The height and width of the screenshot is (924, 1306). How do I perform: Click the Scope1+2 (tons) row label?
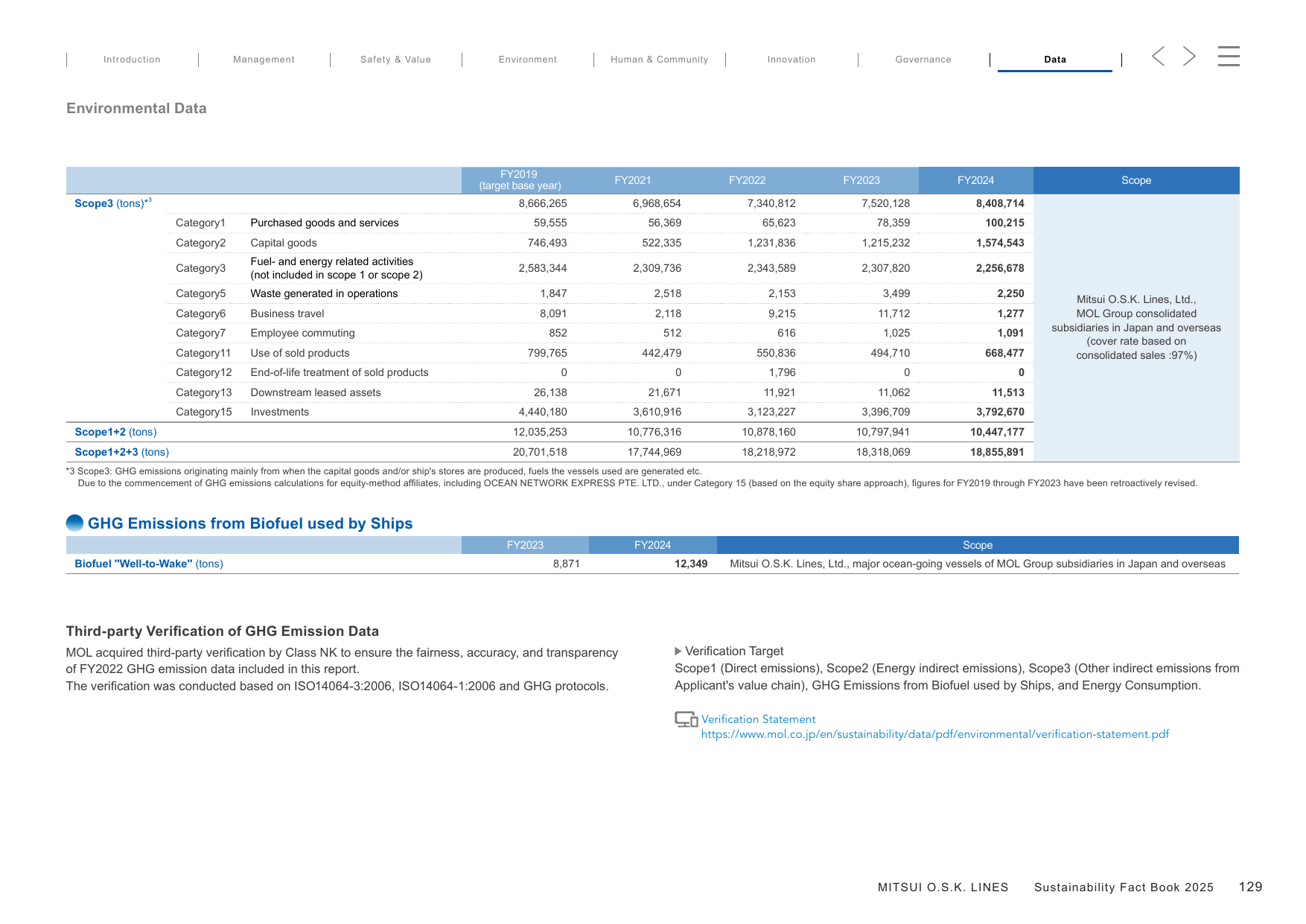[115, 432]
